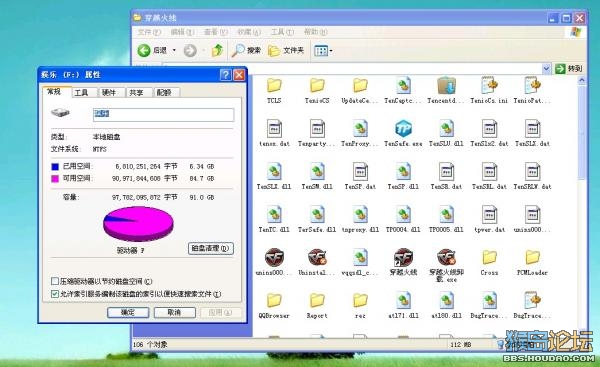This screenshot has width=600, height=367.
Task: Click the green Back arrow in Explorer
Action: click(144, 50)
